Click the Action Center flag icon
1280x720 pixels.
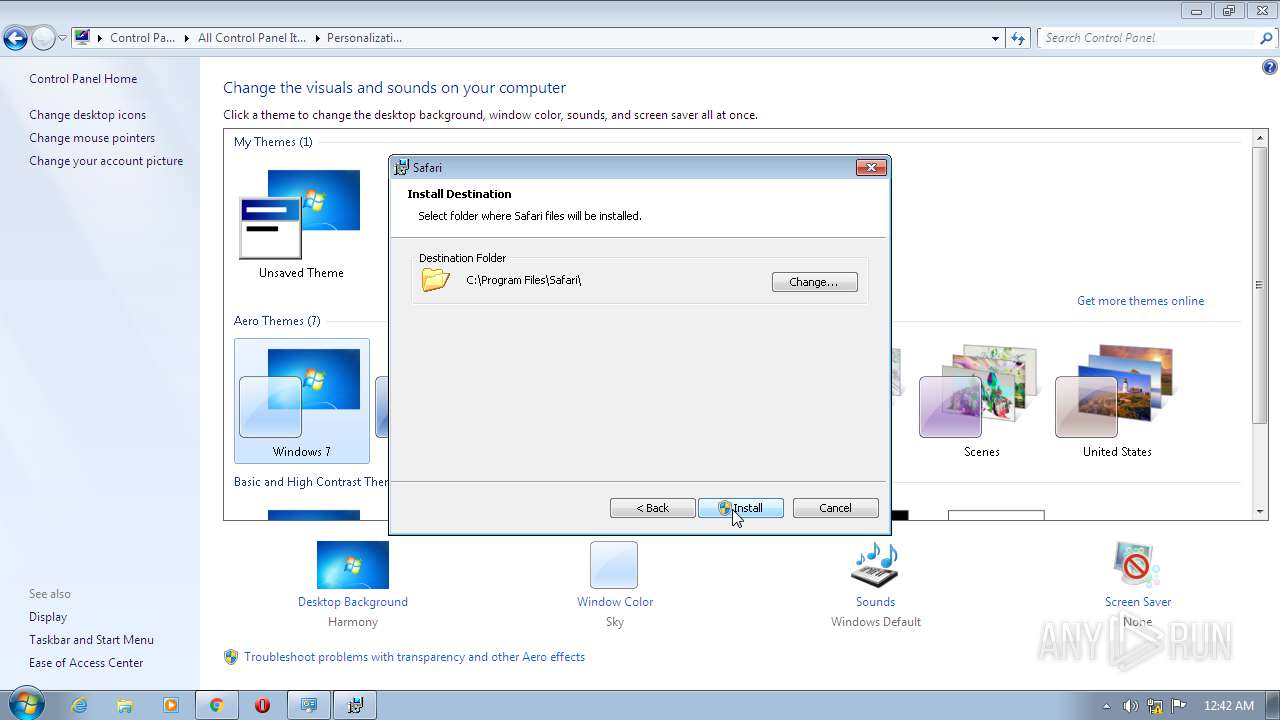[1178, 706]
